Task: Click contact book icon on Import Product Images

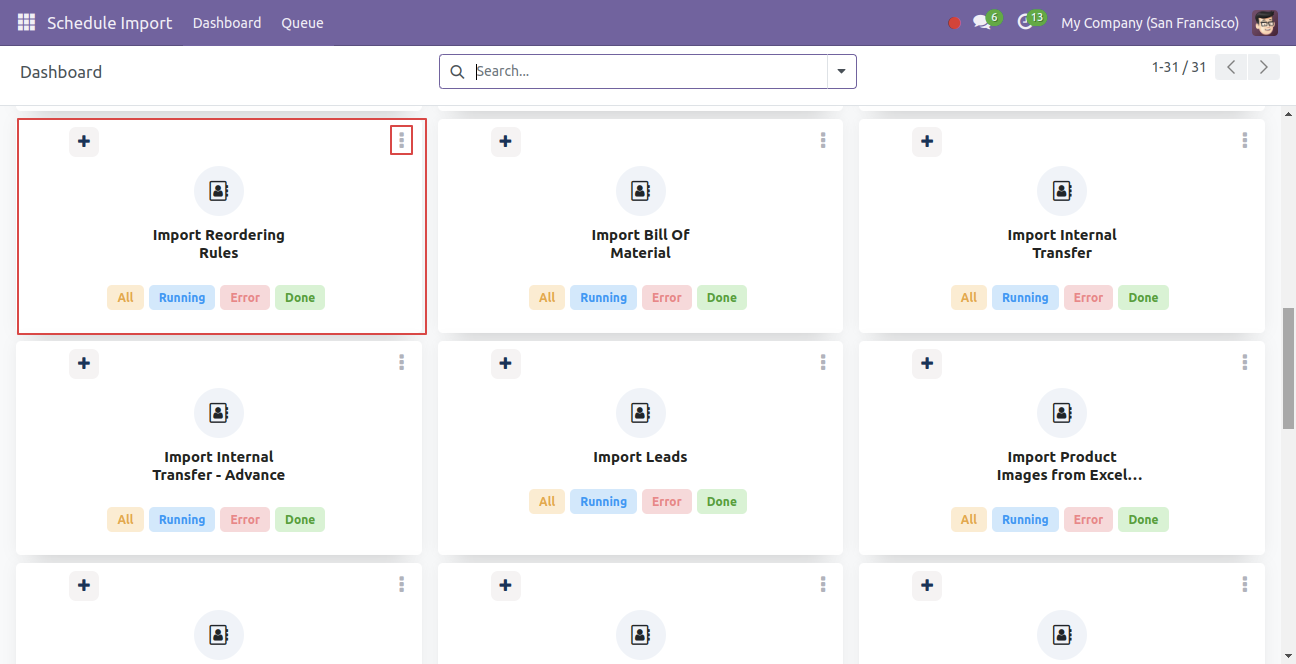Action: 1062,413
